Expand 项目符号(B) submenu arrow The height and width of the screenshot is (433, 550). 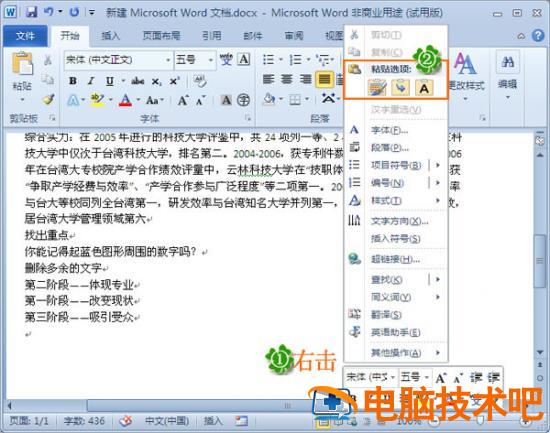click(x=437, y=165)
